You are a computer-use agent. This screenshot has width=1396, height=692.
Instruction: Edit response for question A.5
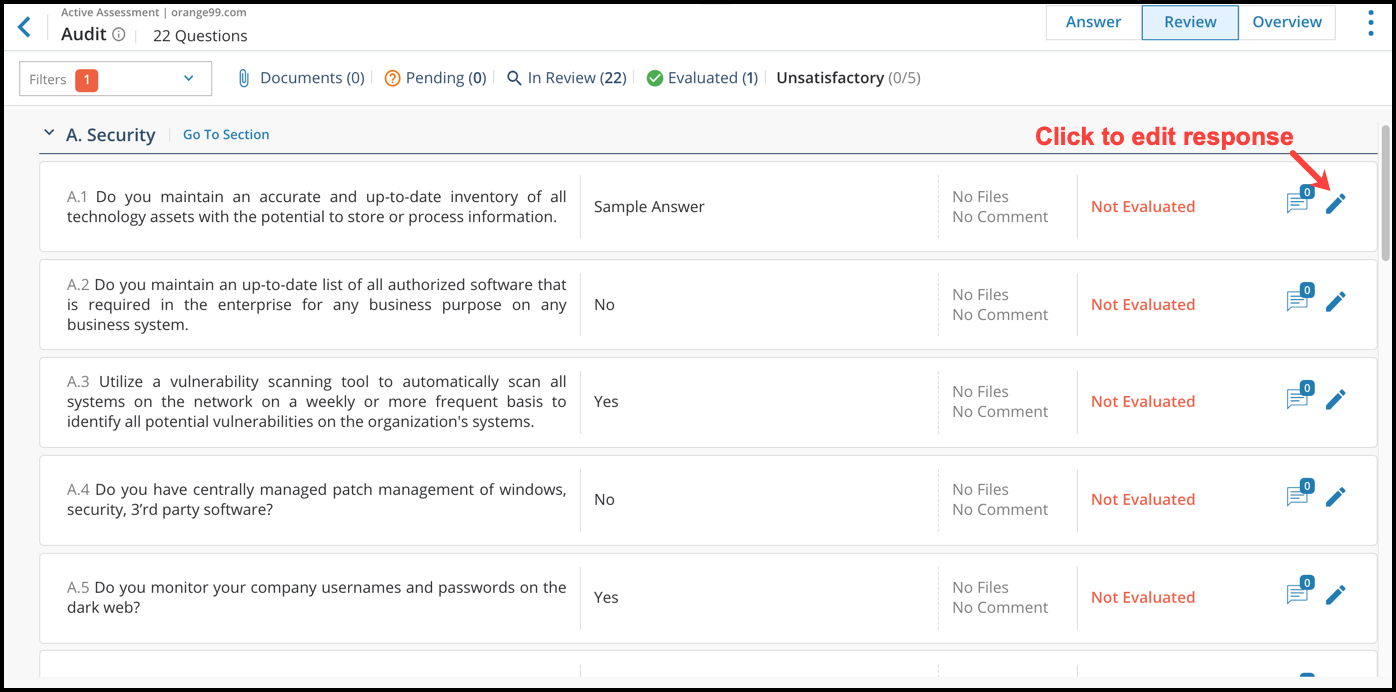point(1336,595)
